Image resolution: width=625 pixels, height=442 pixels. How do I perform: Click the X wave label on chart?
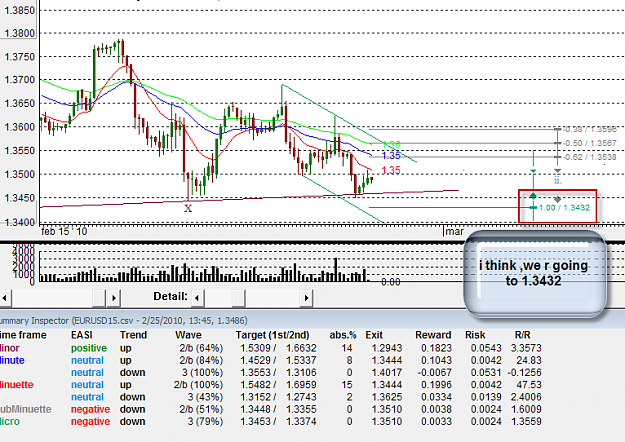tap(188, 208)
